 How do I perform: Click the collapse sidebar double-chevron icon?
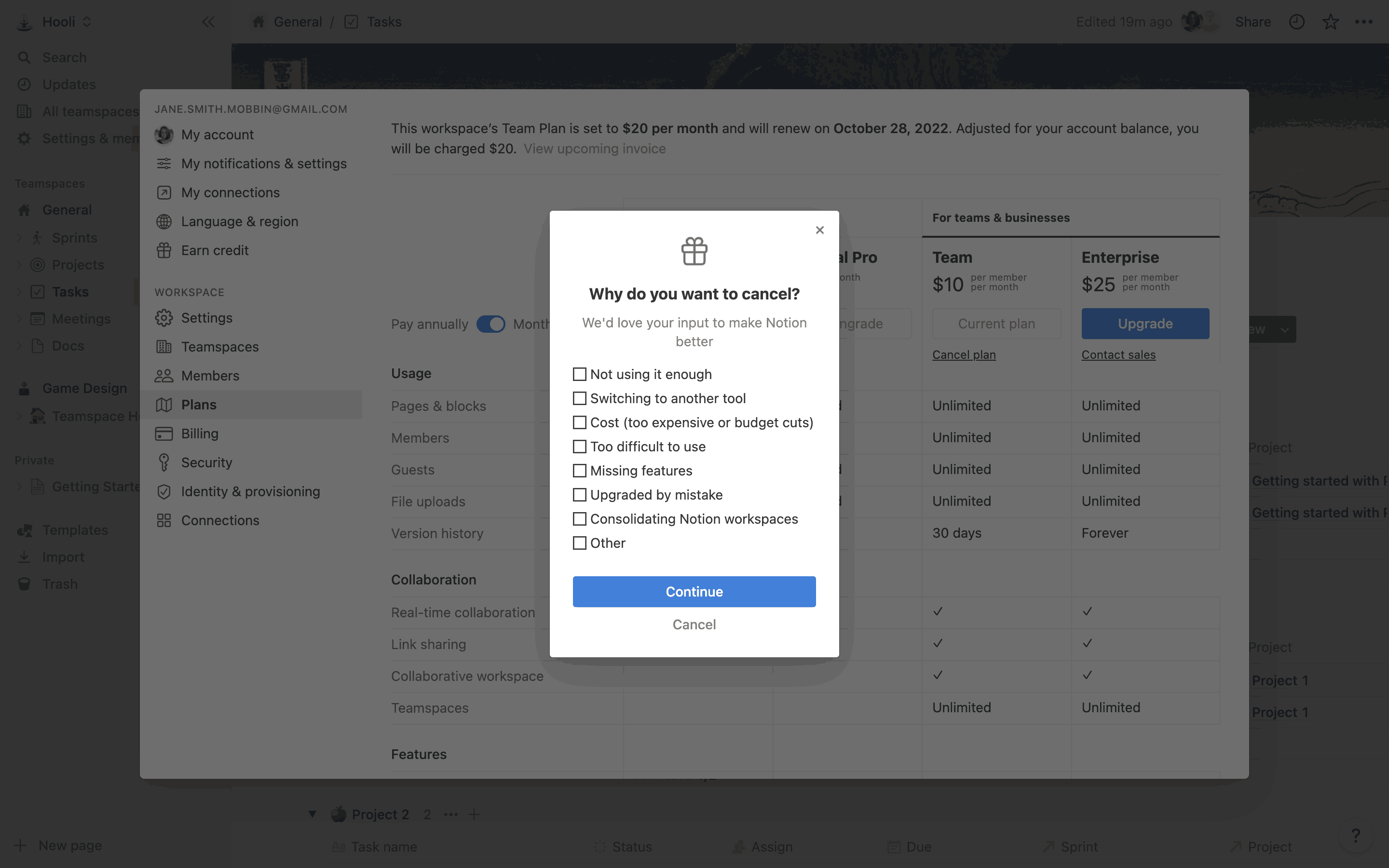tap(208, 22)
